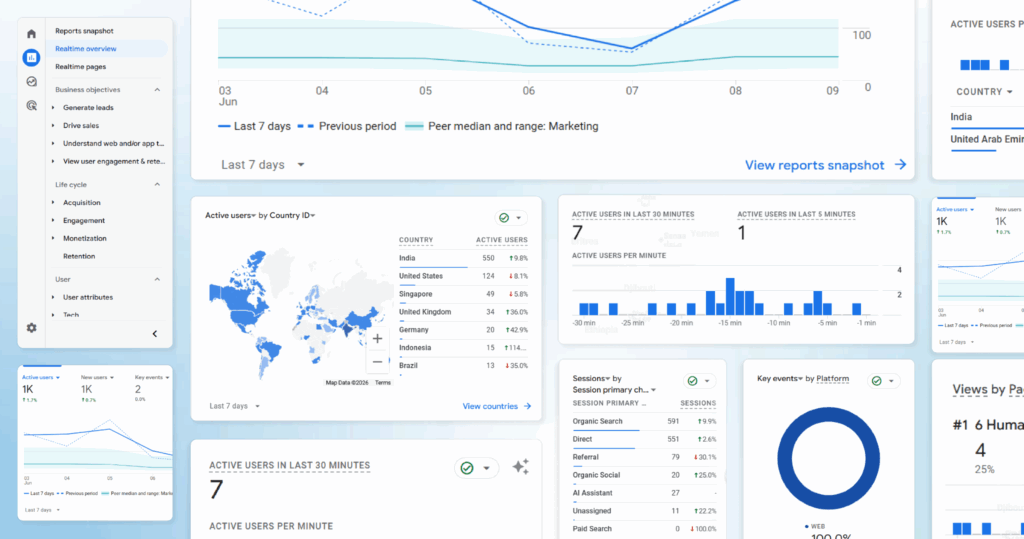Click the Insights sparkle icon
Image resolution: width=1024 pixels, height=539 pixels.
pyautogui.click(x=520, y=466)
